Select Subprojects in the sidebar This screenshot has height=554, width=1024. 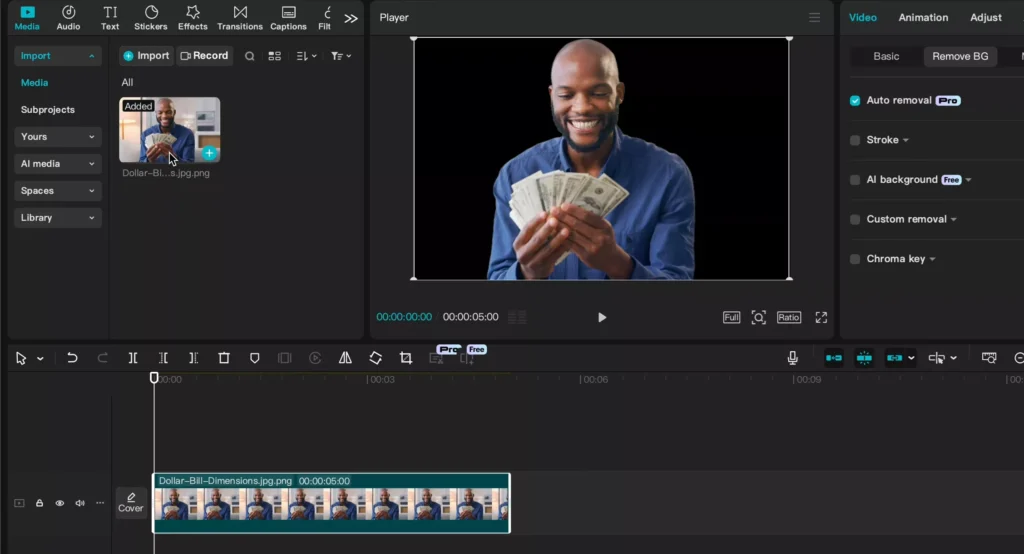click(x=48, y=110)
